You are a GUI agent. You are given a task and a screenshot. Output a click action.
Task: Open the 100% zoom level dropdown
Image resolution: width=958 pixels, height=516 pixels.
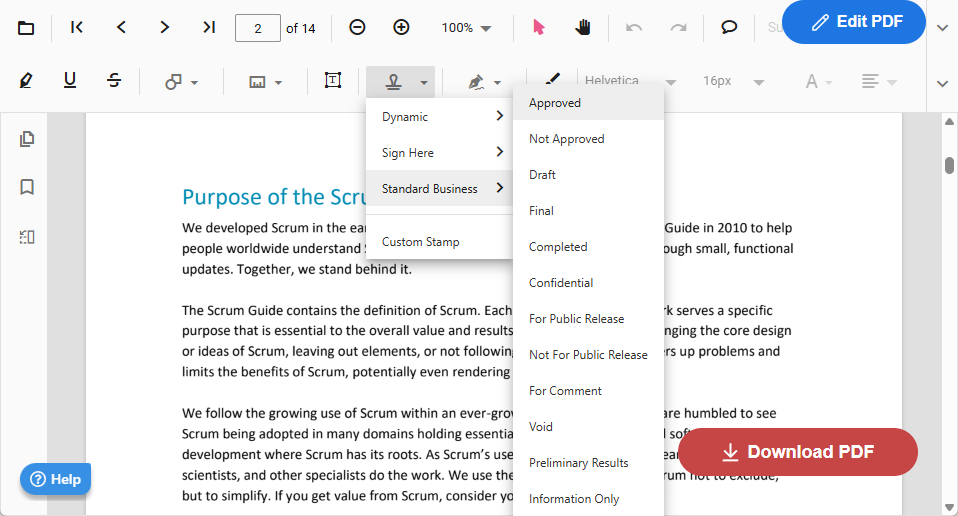467,28
